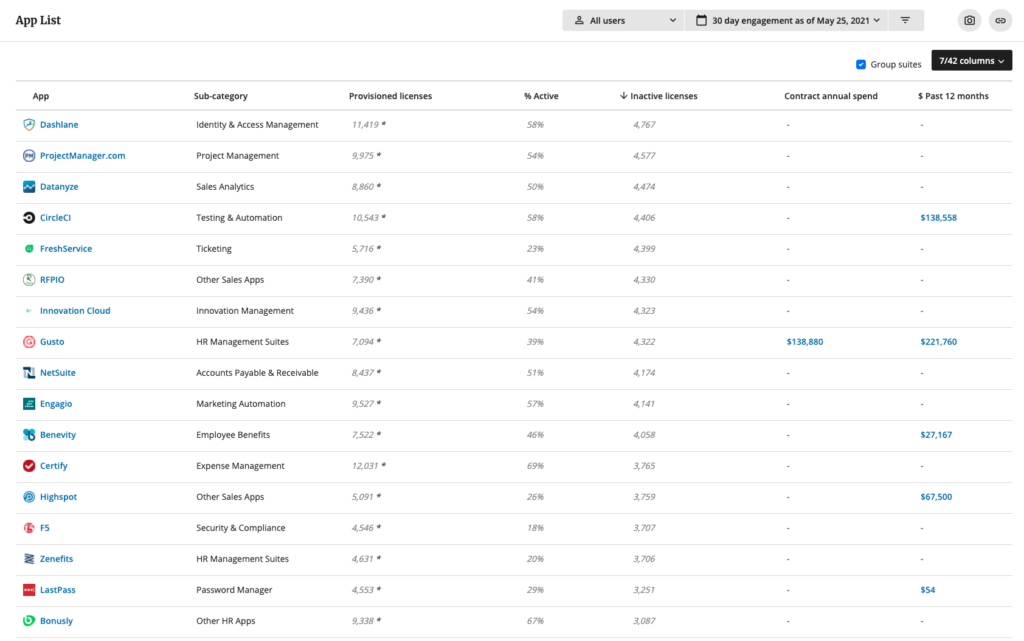Sort by $ Past 12 months header
Image resolution: width=1024 pixels, height=641 pixels.
click(953, 96)
